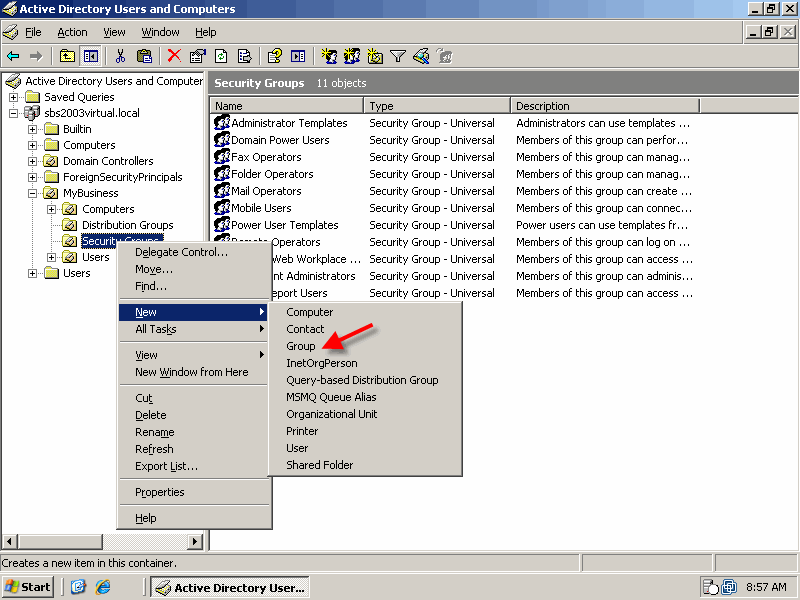Expand the Builtin container
800x600 pixels.
[33, 129]
